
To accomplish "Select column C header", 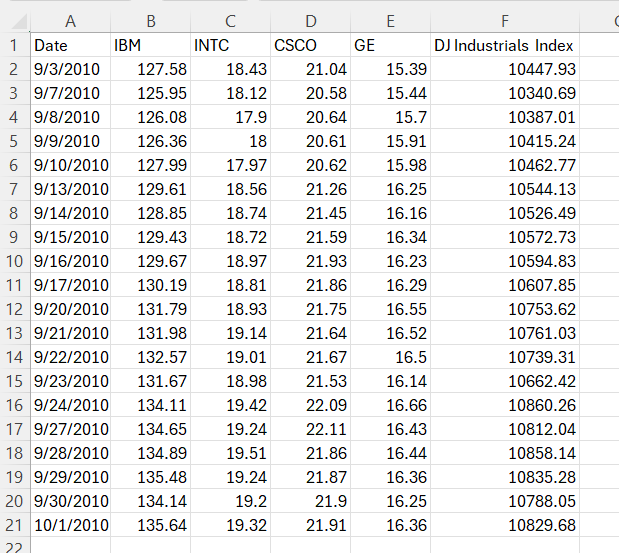I will pos(231,21).
